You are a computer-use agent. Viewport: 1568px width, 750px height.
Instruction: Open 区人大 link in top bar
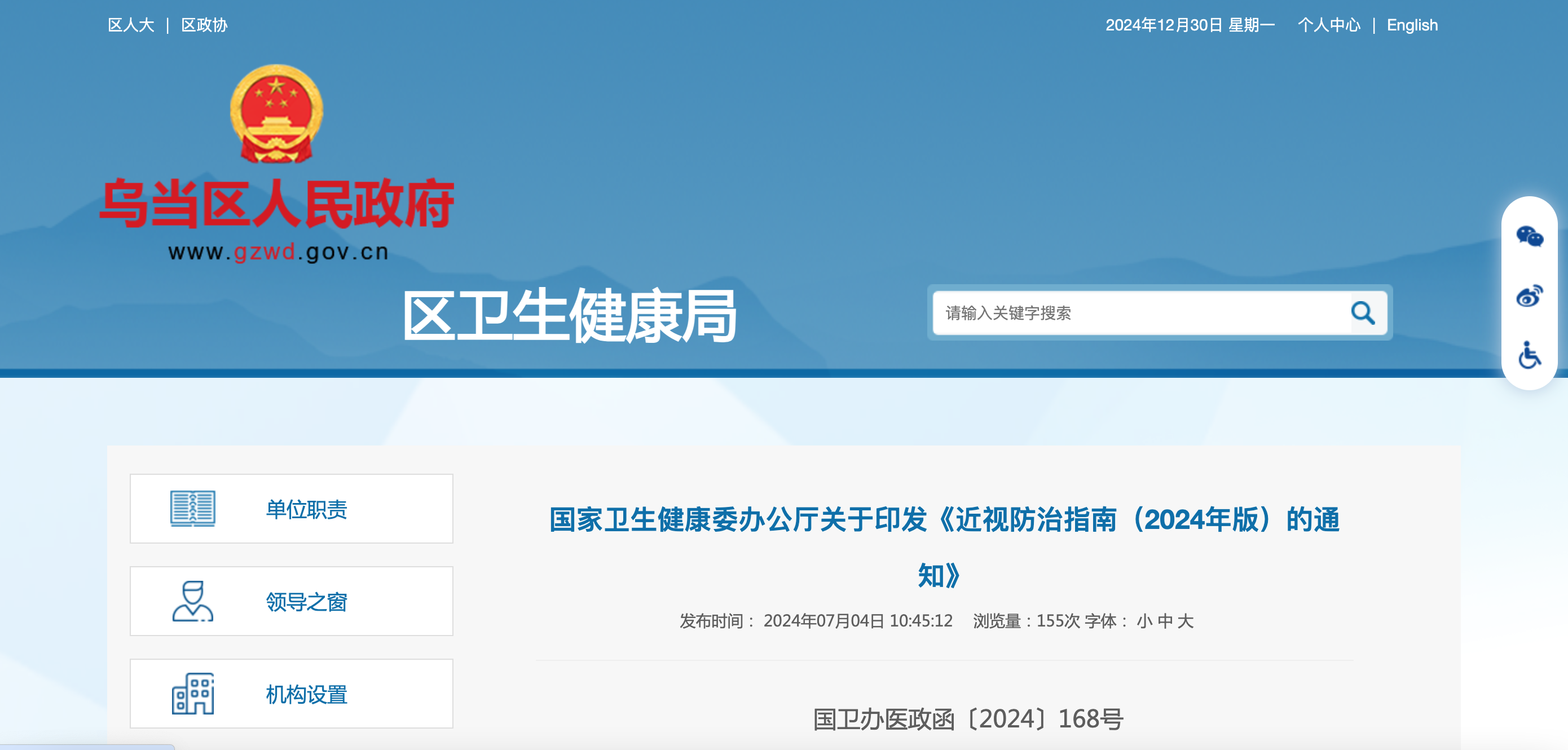click(x=131, y=25)
